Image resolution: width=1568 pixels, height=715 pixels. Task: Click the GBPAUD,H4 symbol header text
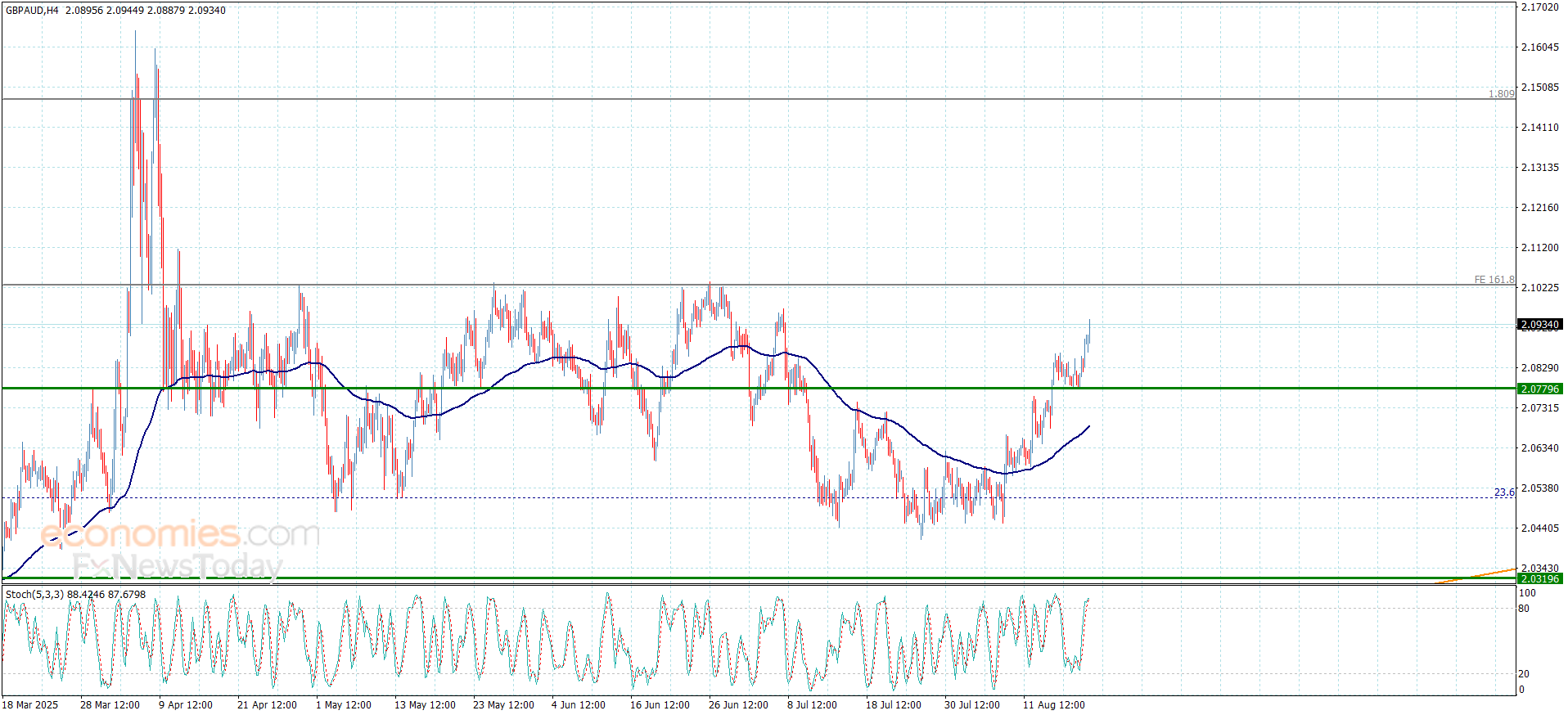[33, 11]
